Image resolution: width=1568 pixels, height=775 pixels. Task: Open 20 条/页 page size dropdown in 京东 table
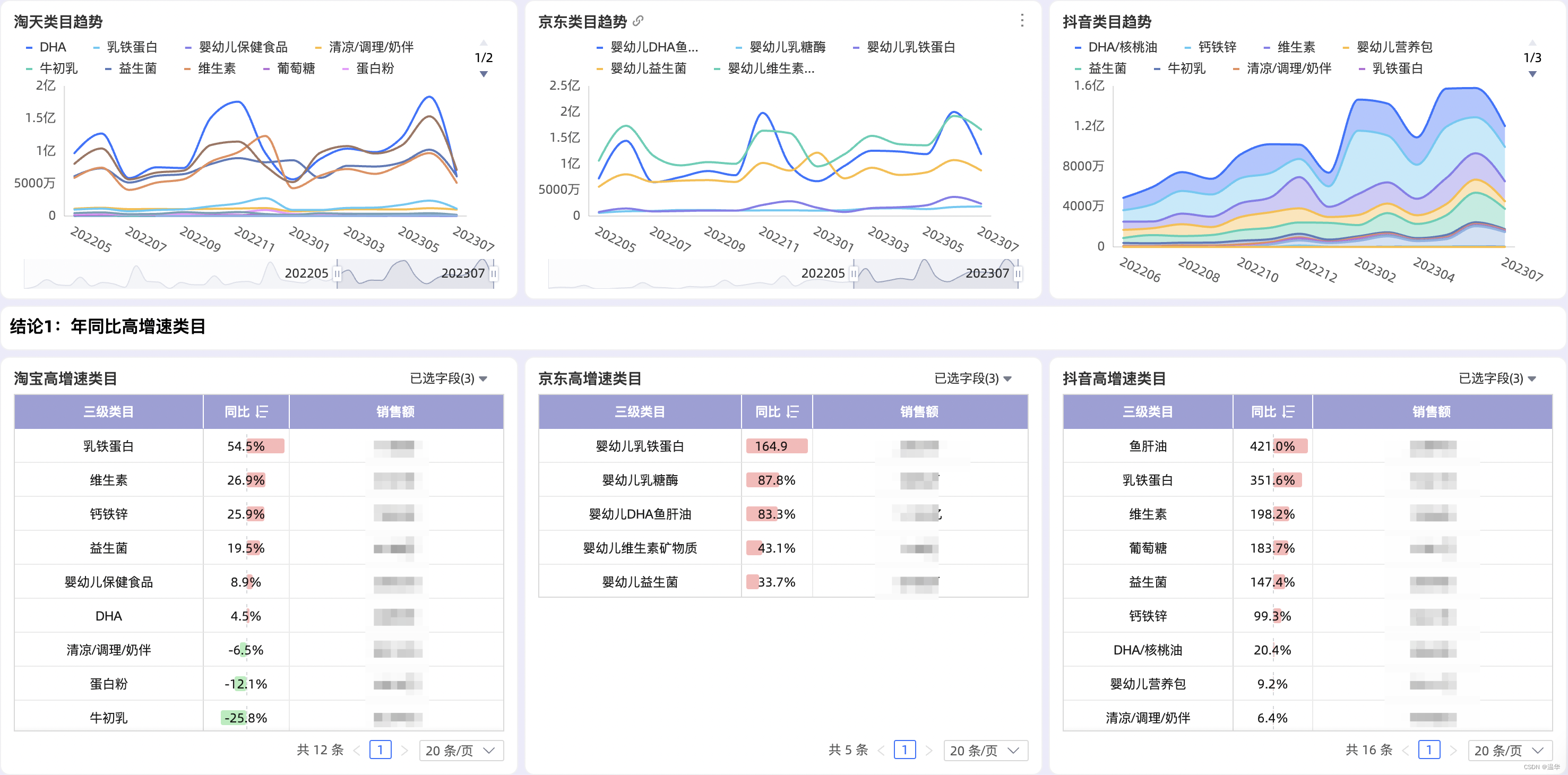(986, 750)
